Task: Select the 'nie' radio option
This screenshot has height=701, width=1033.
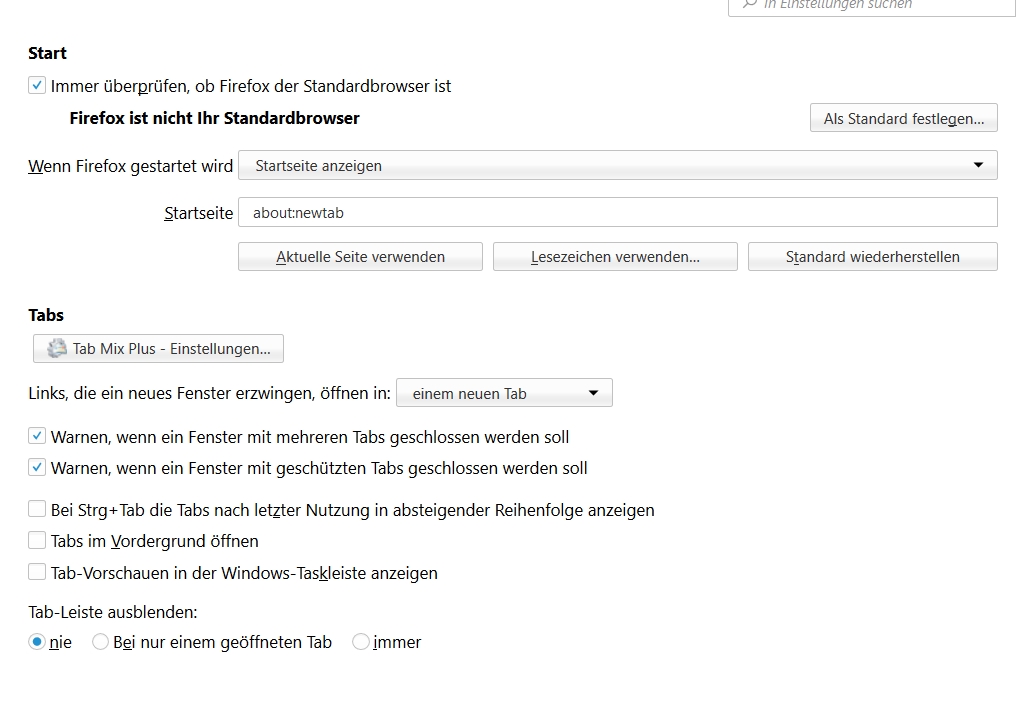Action: click(x=37, y=641)
